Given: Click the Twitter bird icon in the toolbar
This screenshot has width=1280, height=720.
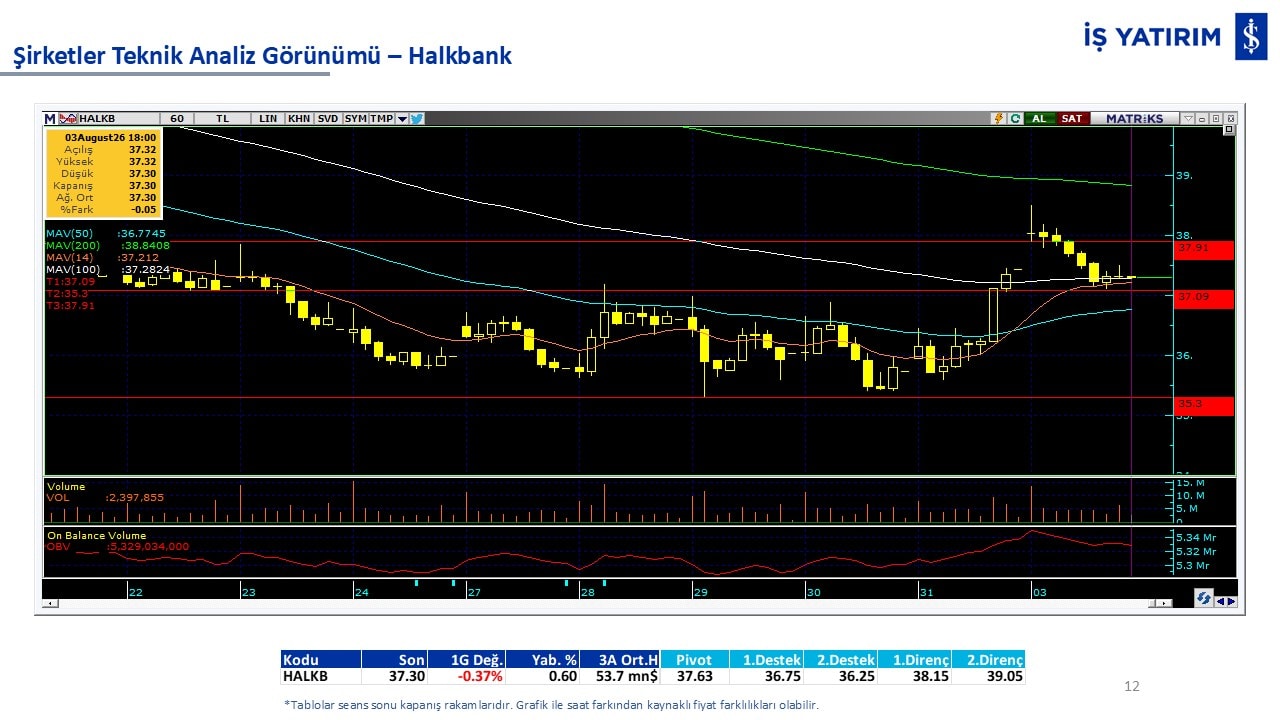Looking at the screenshot, I should click(417, 118).
